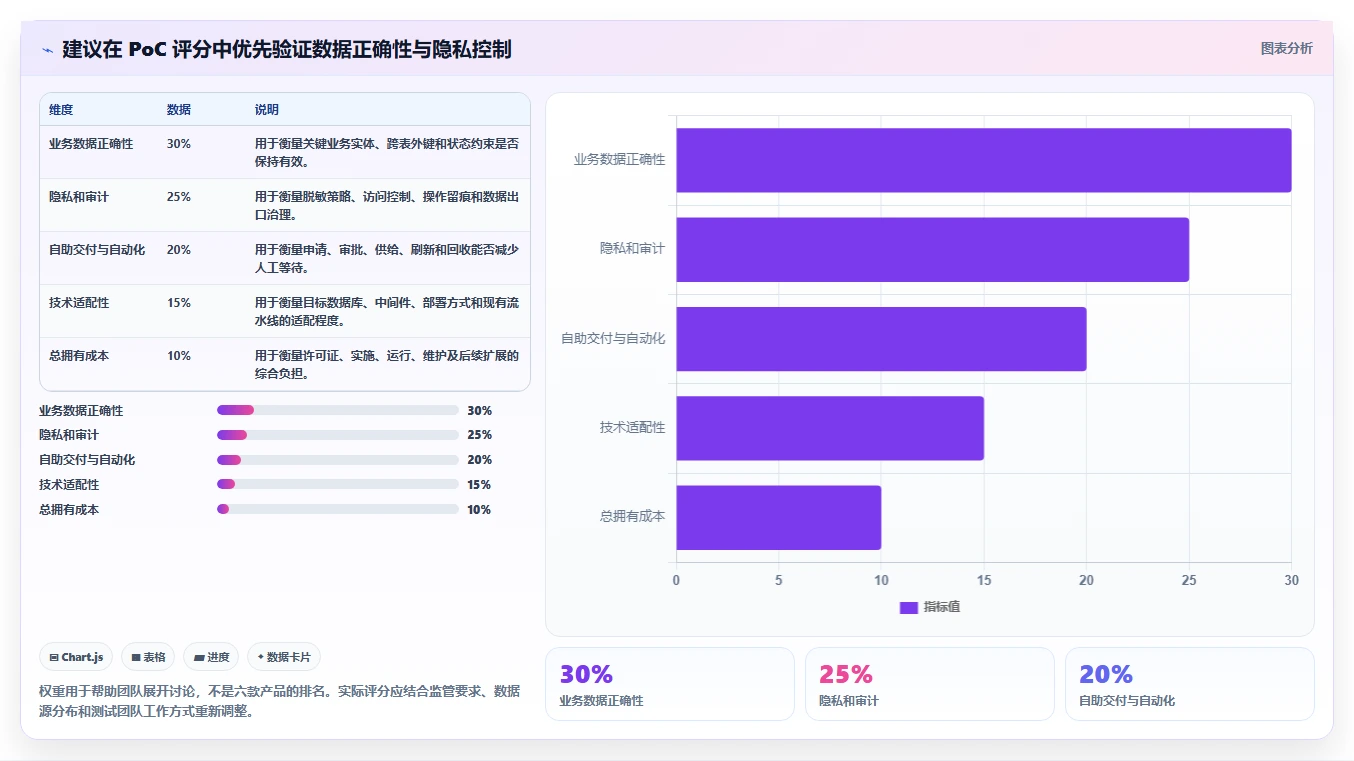
Task: Select the 25% 隐私和审计 data card
Action: (930, 684)
